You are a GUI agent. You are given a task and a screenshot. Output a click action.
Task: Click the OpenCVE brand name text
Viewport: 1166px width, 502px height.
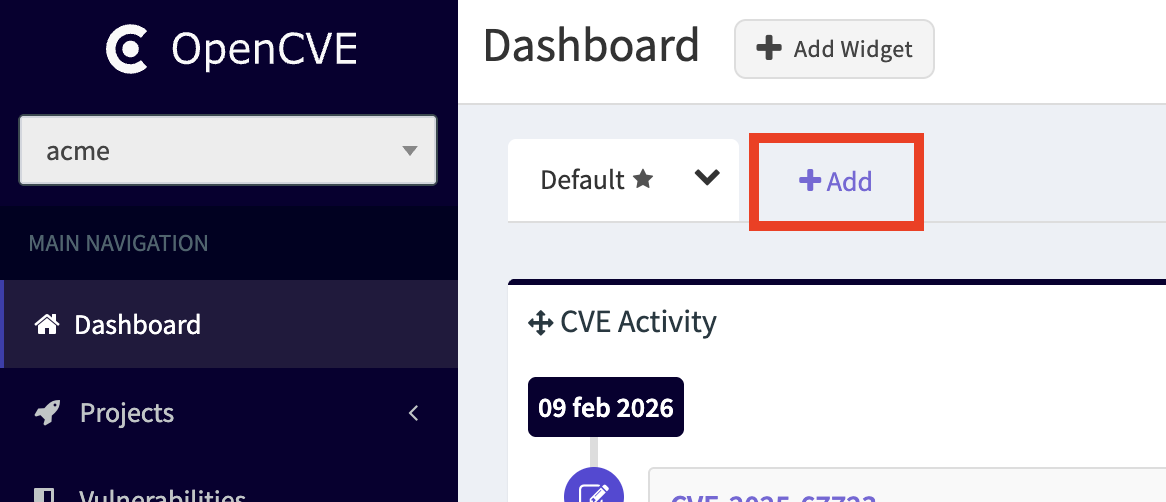[263, 49]
